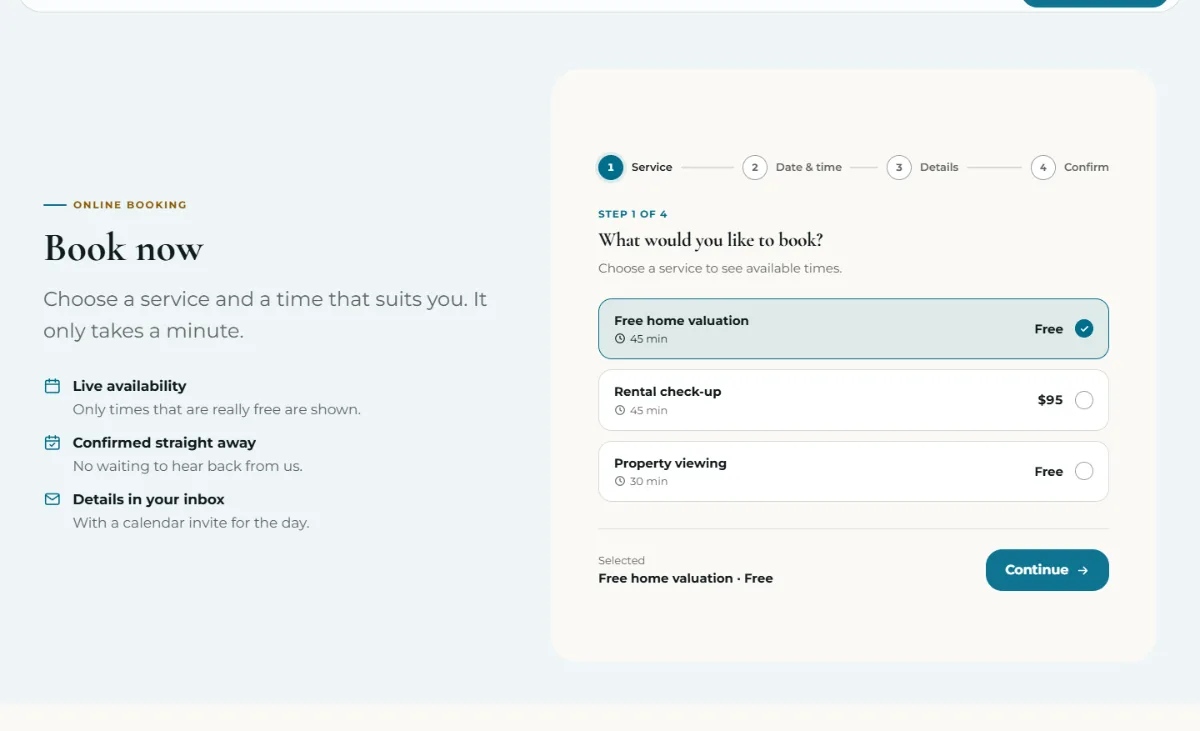The width and height of the screenshot is (1200, 731).
Task: Click 'No waiting to hear back from us.'
Action: pyautogui.click(x=187, y=466)
